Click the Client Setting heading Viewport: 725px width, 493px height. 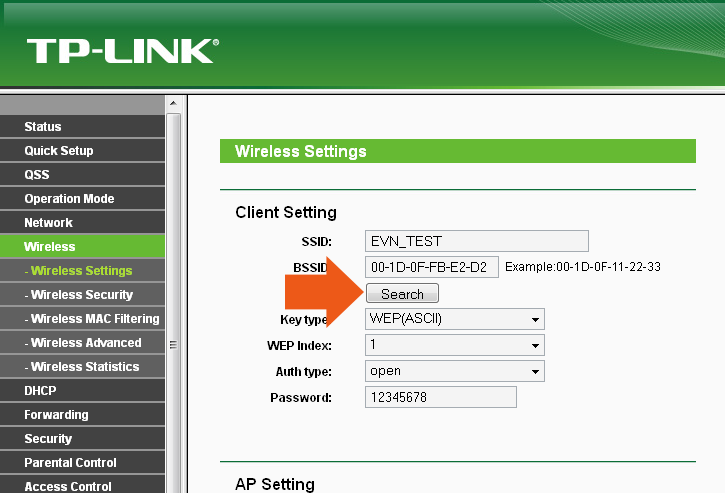[x=286, y=212]
